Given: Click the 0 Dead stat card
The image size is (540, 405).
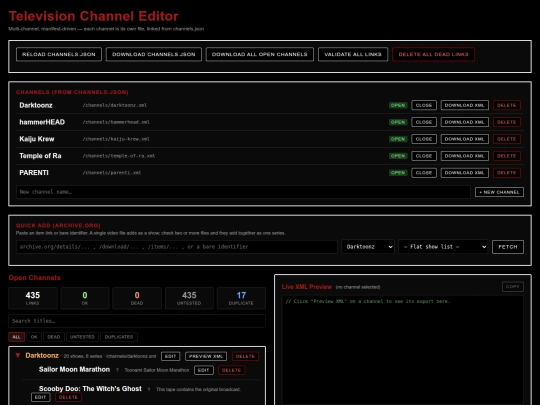Looking at the screenshot, I should click(137, 298).
